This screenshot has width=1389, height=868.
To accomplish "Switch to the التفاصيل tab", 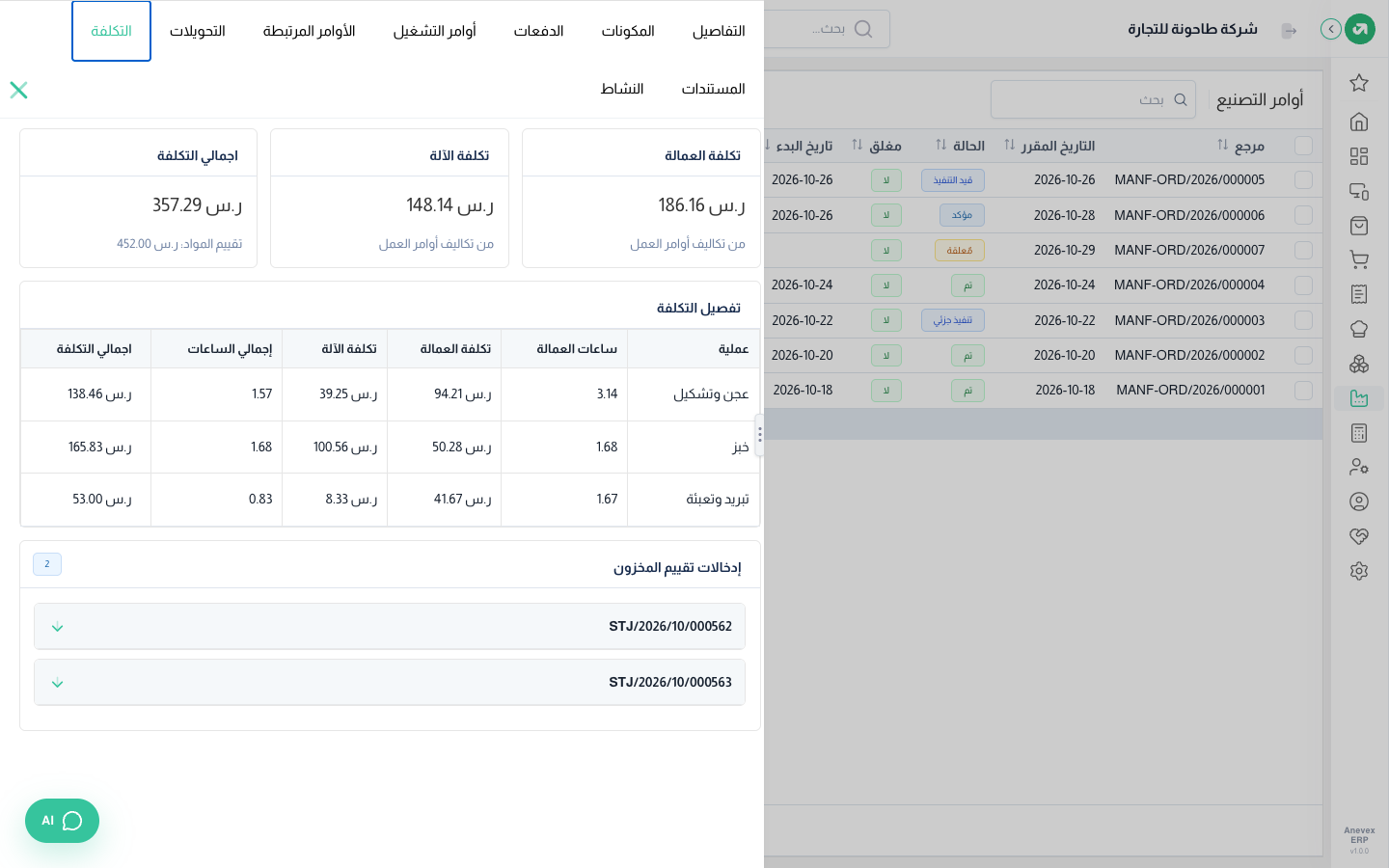I will pyautogui.click(x=719, y=31).
